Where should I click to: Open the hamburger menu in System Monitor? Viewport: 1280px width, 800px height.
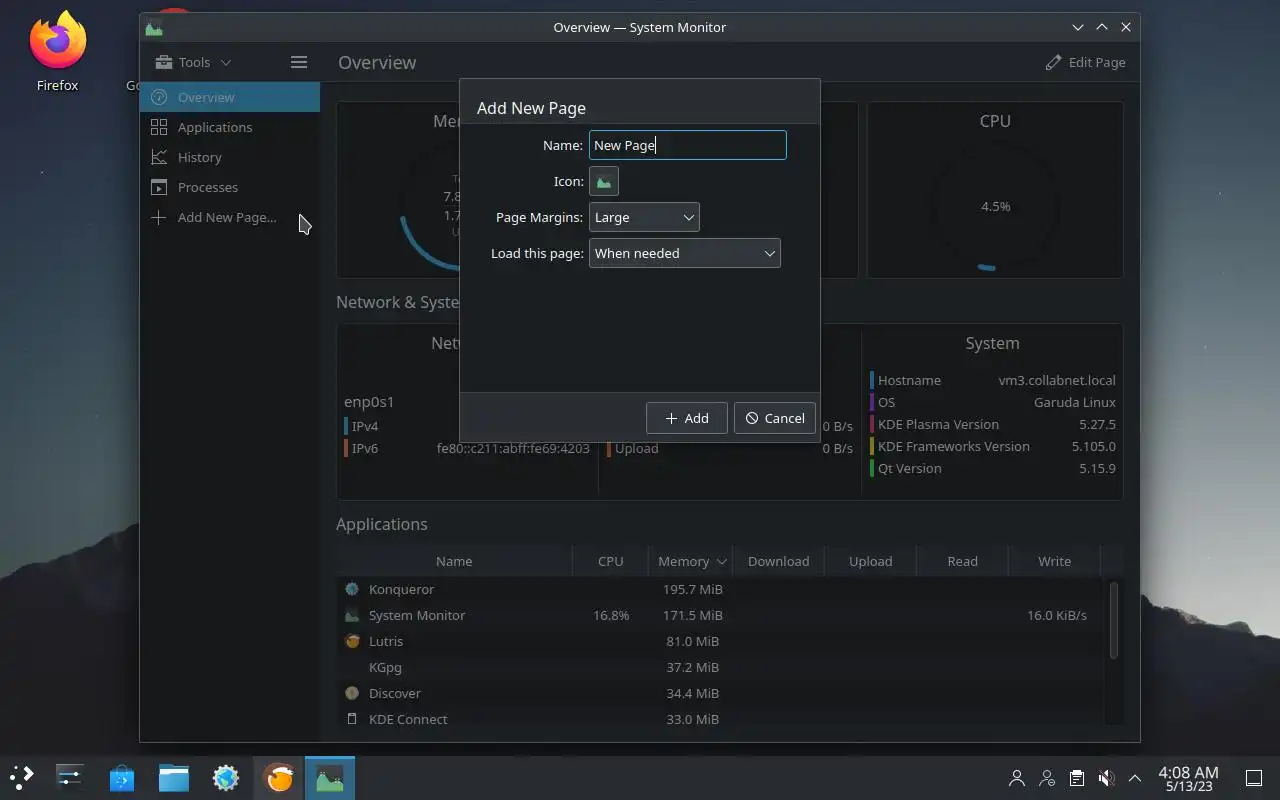tap(298, 62)
